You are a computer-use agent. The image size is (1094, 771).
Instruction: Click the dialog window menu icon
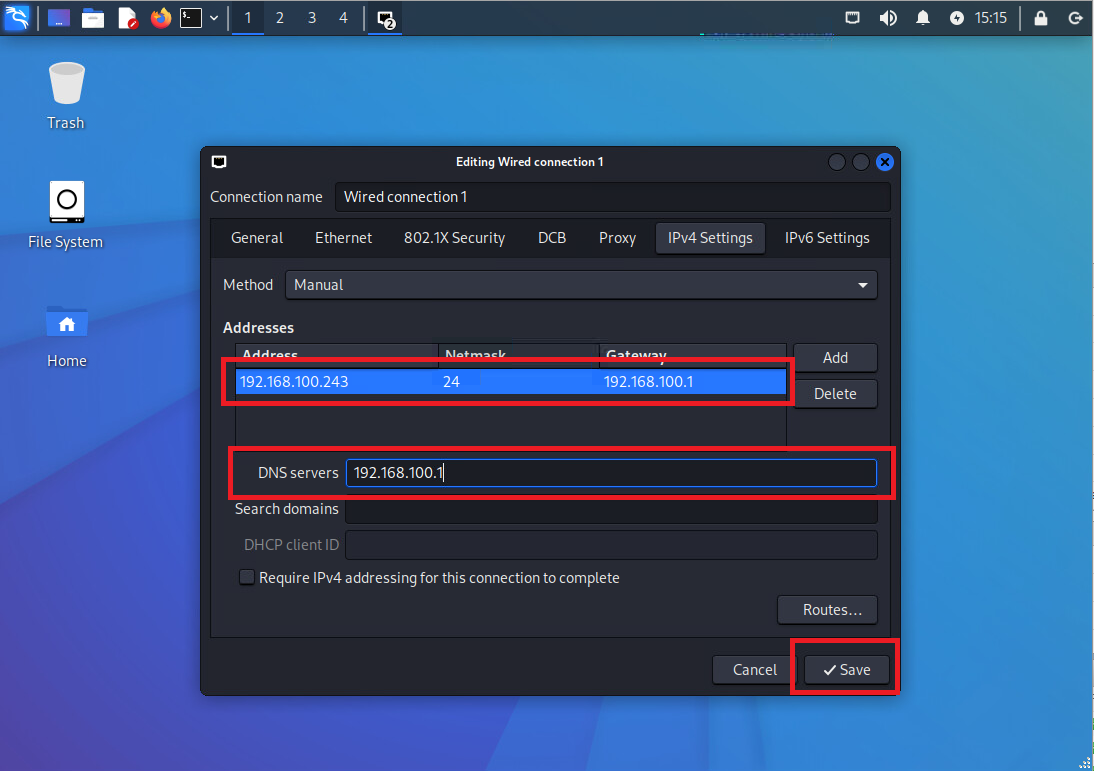(x=219, y=162)
